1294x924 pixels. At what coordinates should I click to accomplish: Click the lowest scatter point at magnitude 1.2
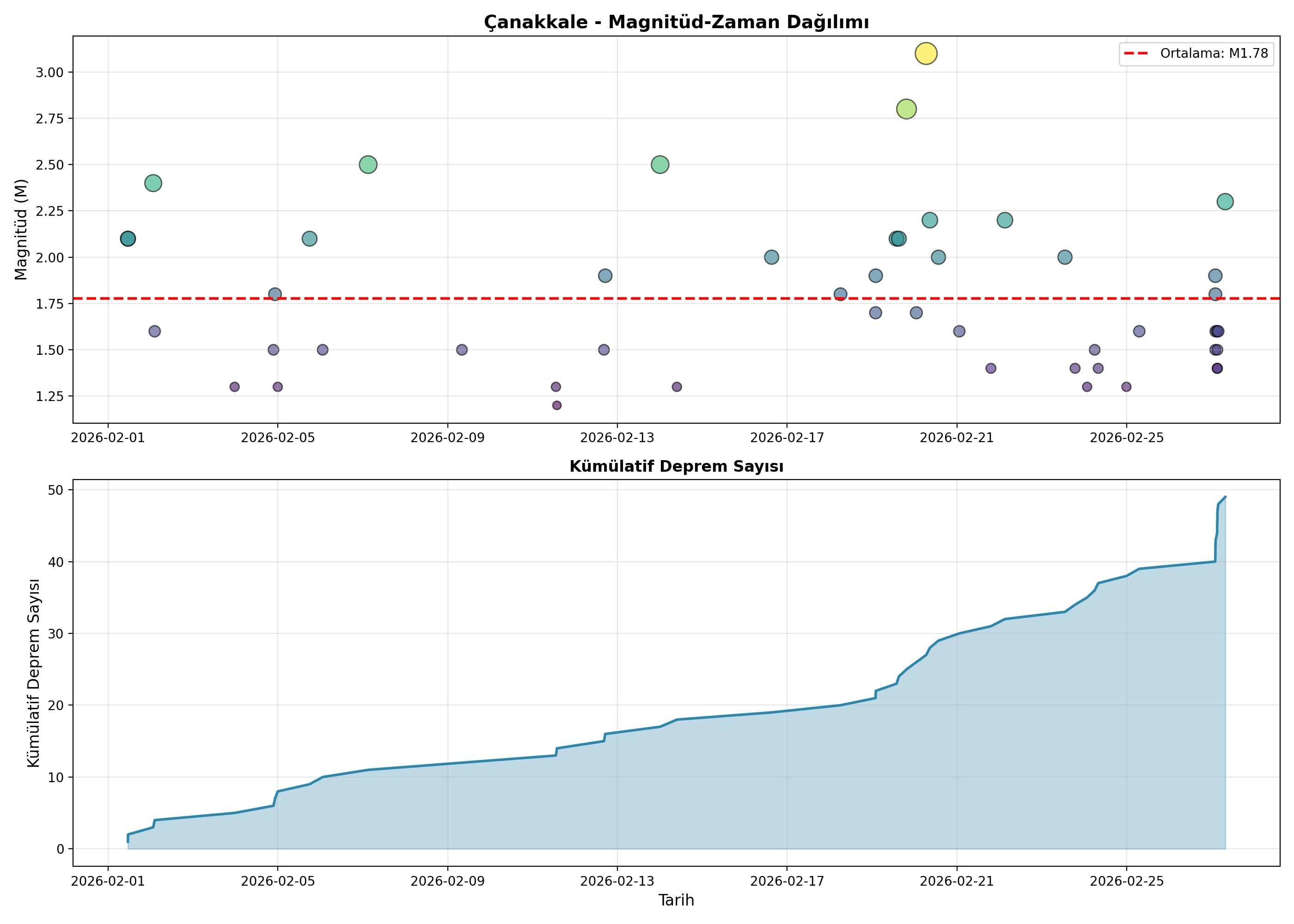[556, 405]
